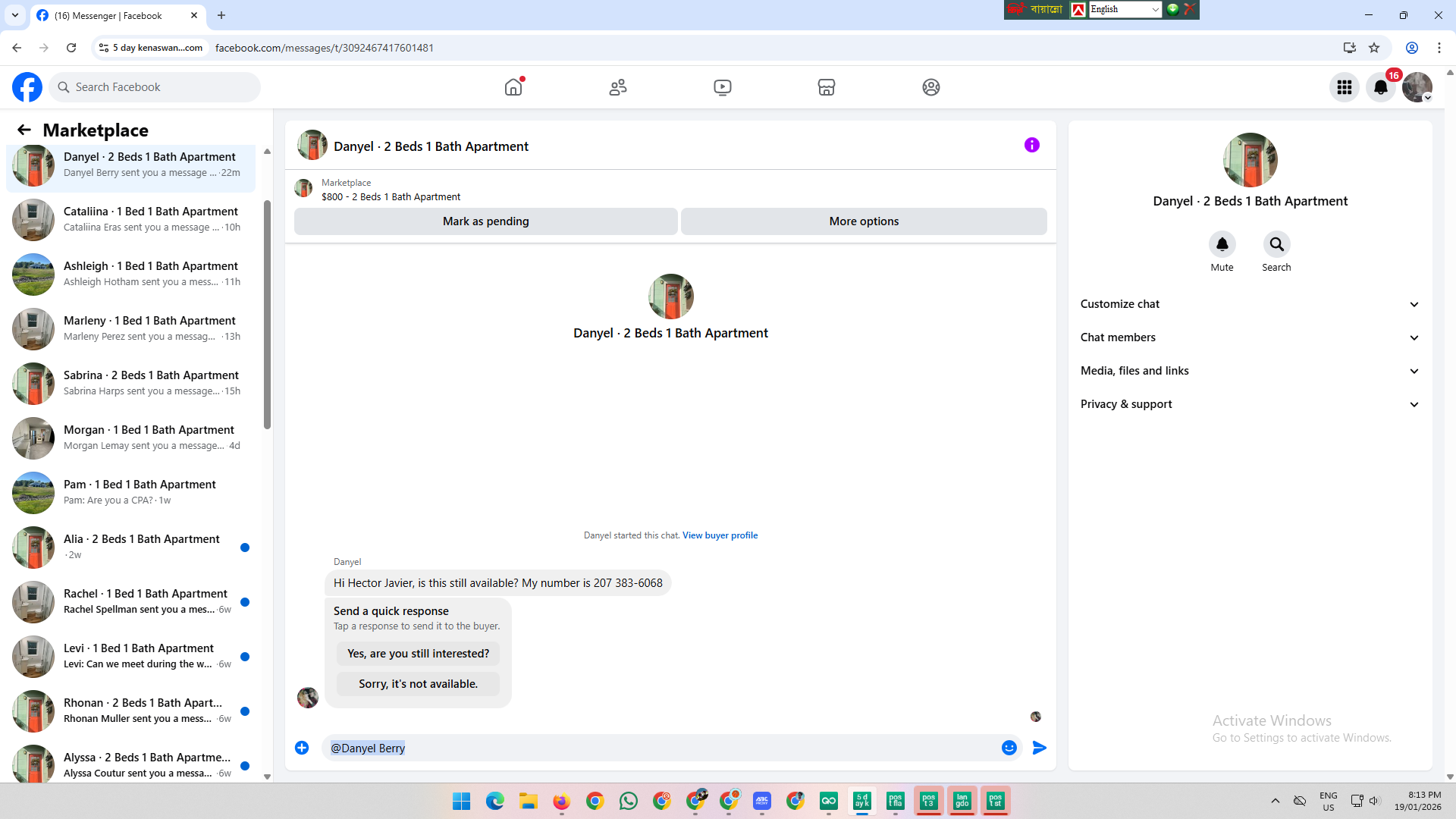Click the Mark as pending button

pos(485,221)
